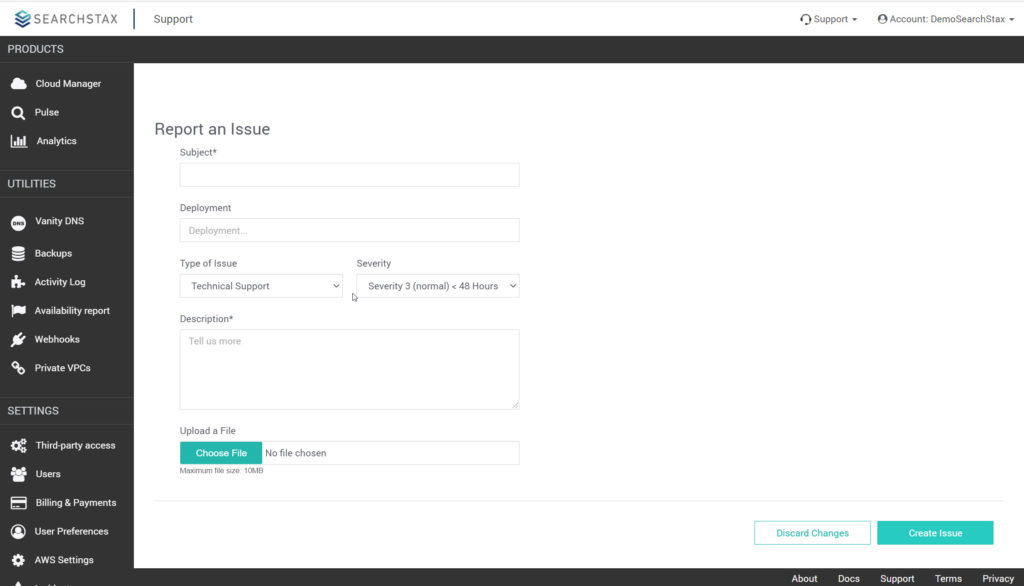Click the Choose File button
The height and width of the screenshot is (586, 1024).
point(221,453)
